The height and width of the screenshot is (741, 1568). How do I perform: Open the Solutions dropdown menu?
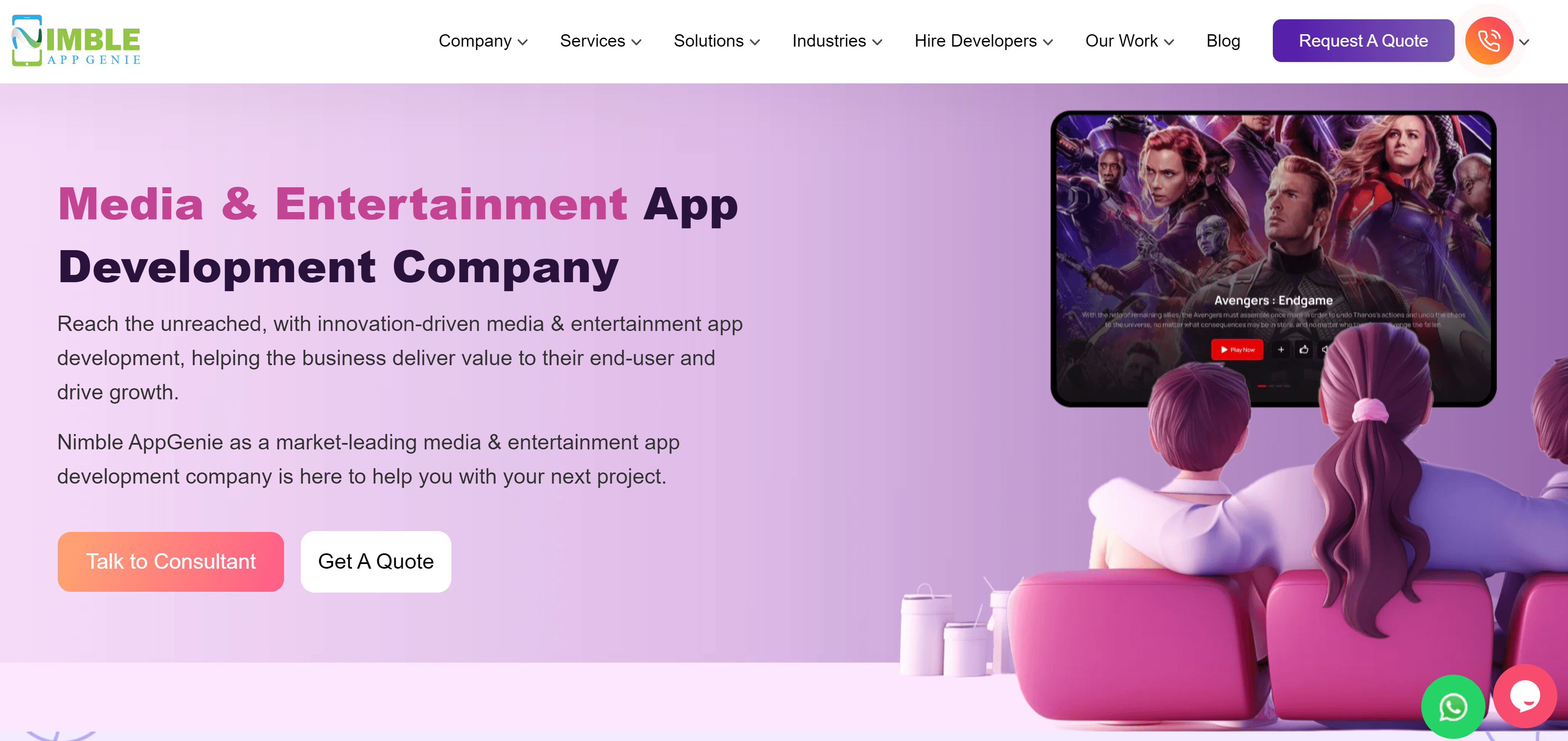click(x=717, y=41)
